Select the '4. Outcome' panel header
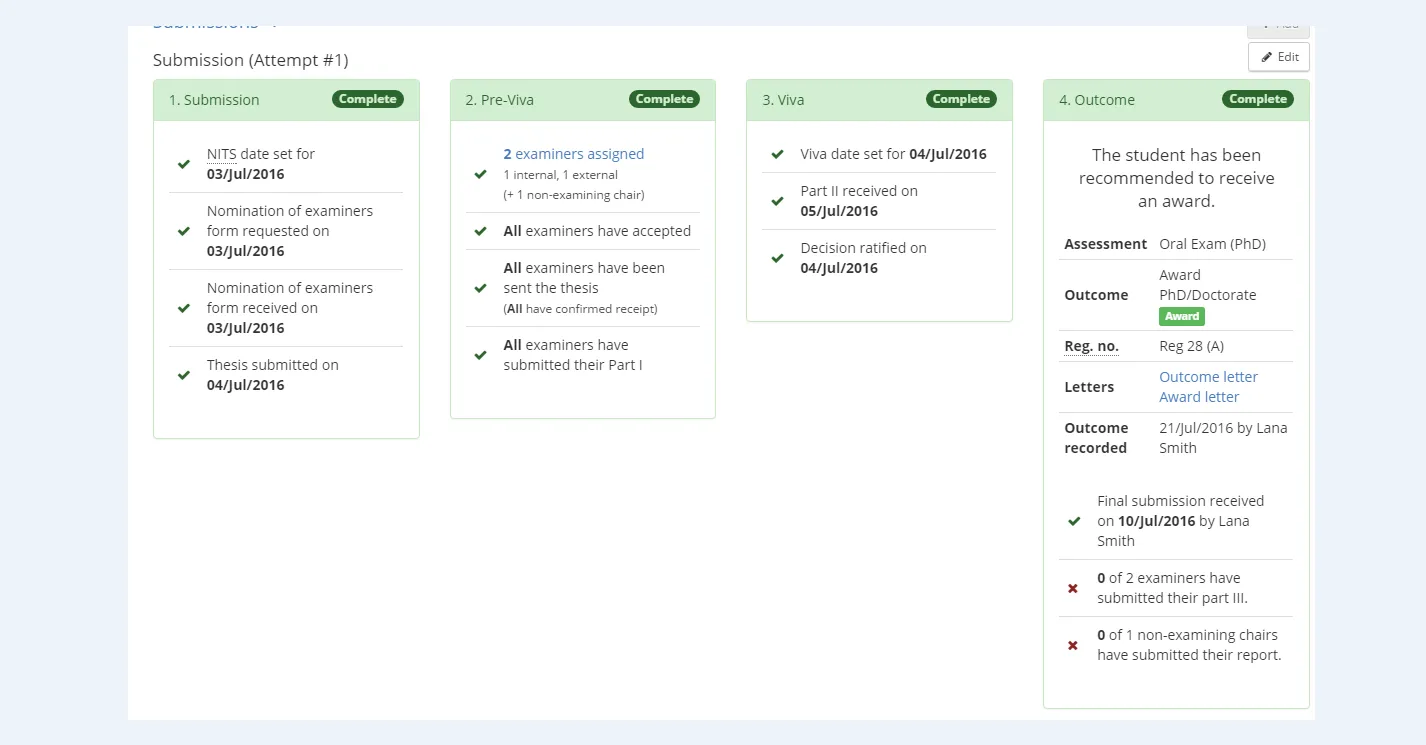 point(1096,100)
